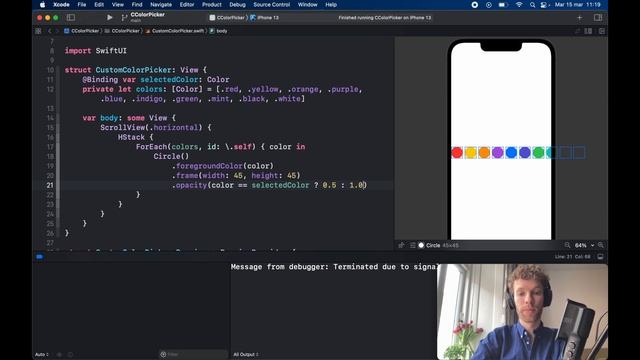
Task: Open the 64% zoom dropdown
Action: click(x=584, y=245)
